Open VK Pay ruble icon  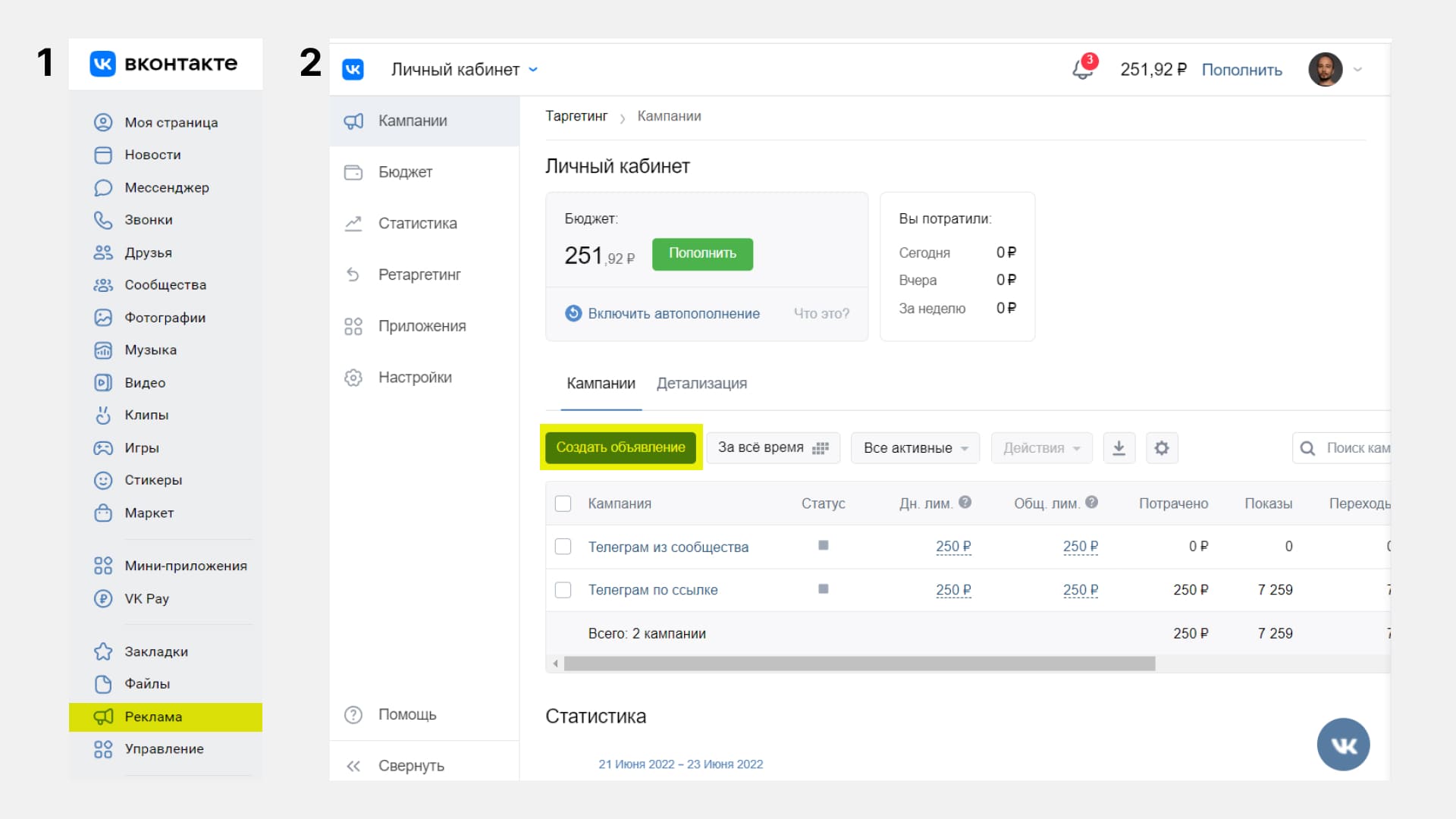(x=103, y=598)
